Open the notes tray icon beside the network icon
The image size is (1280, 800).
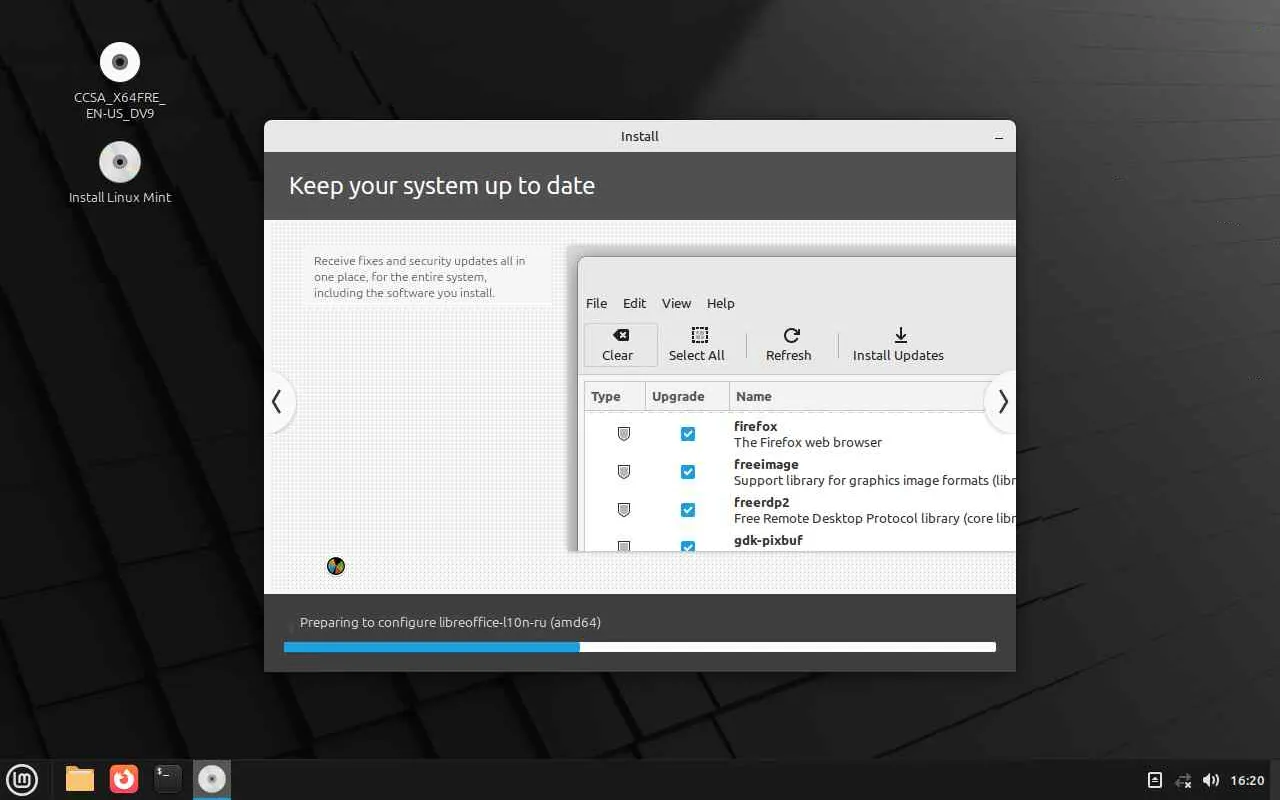tap(1154, 780)
